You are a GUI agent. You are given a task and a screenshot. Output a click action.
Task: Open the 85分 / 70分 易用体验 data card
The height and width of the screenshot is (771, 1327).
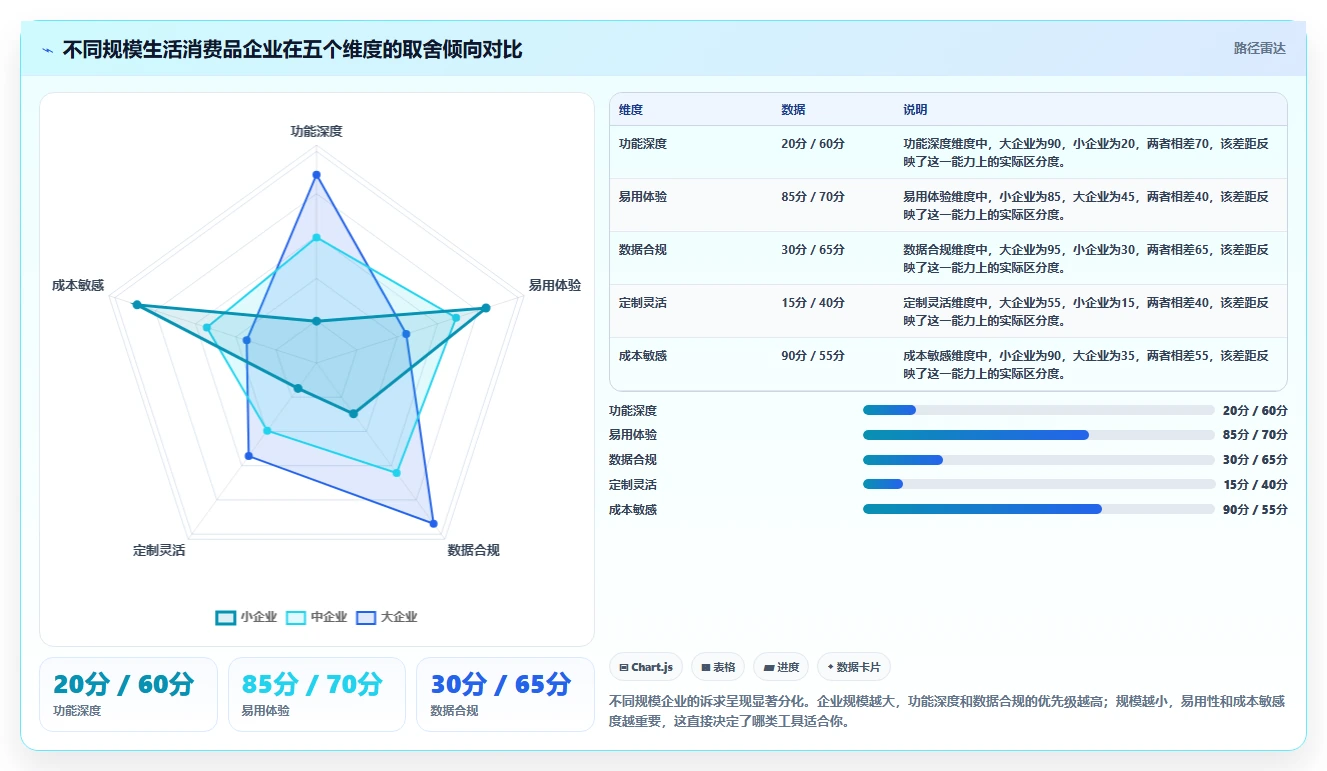coord(317,694)
